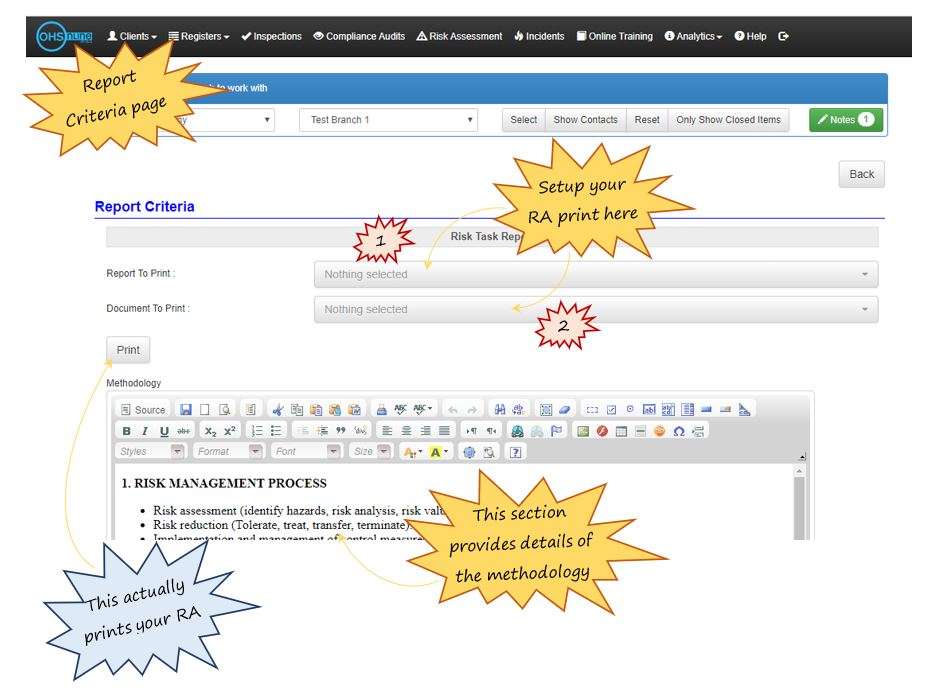Open the Document To Print dropdown
Image resolution: width=930 pixels, height=697 pixels.
click(596, 310)
